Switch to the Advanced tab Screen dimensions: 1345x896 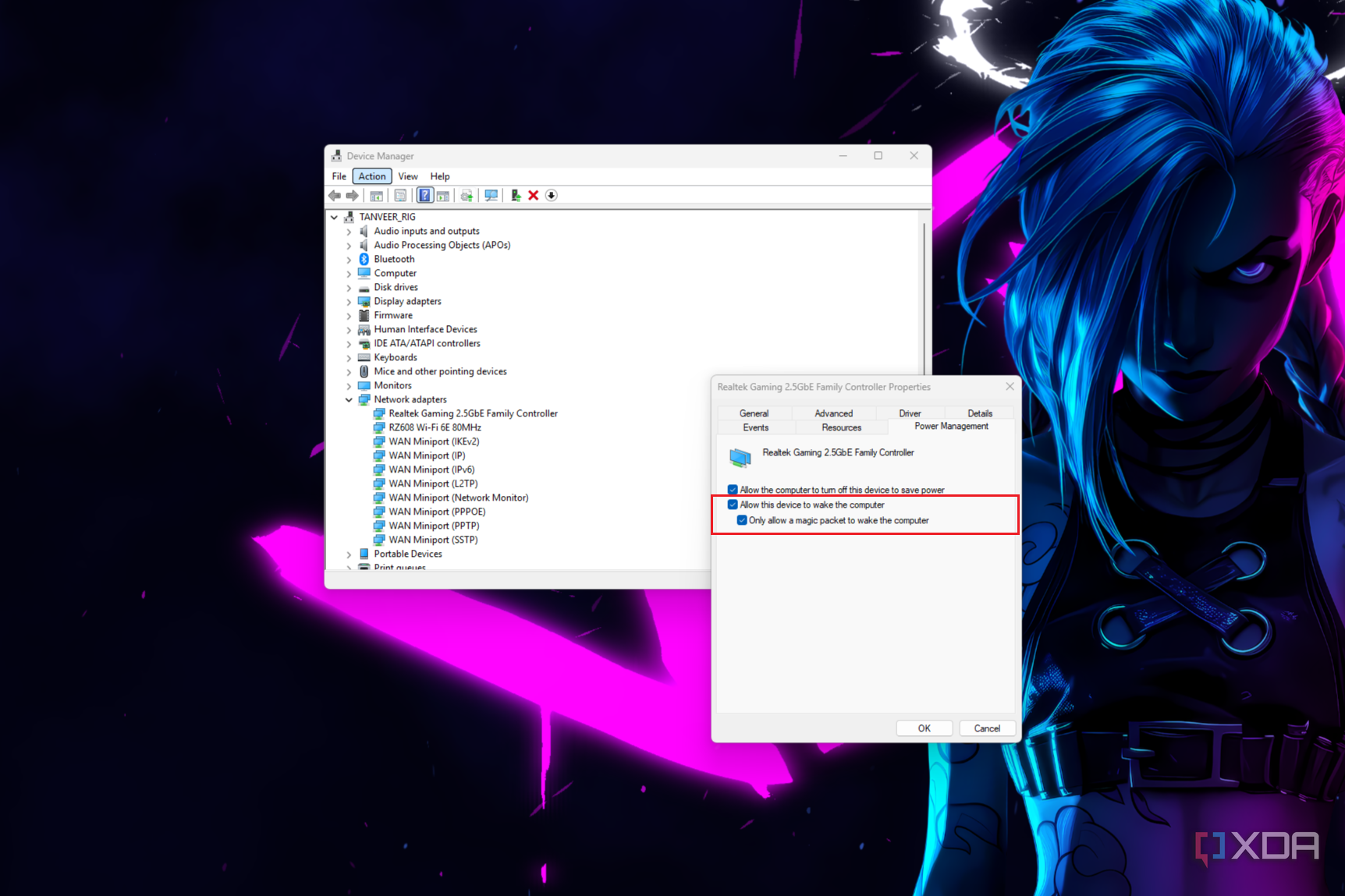click(x=833, y=413)
